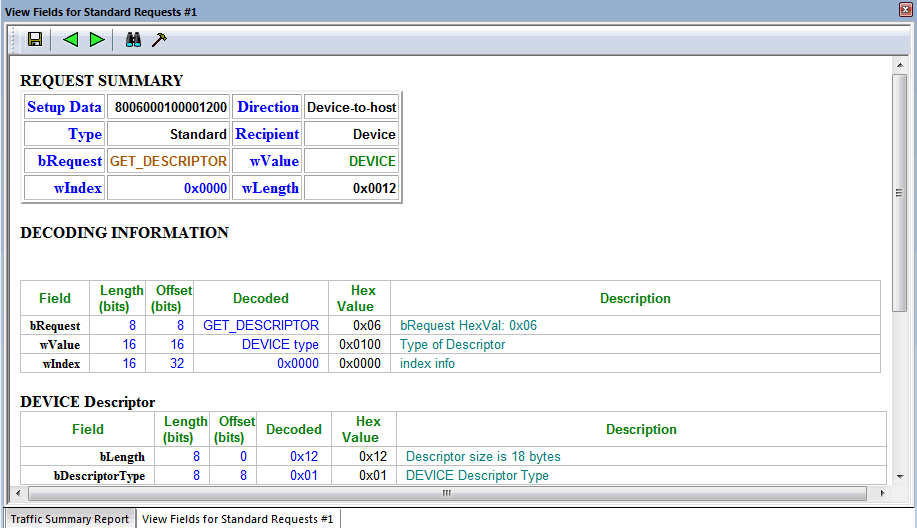Click vertical scrollbar up arrow

900,65
